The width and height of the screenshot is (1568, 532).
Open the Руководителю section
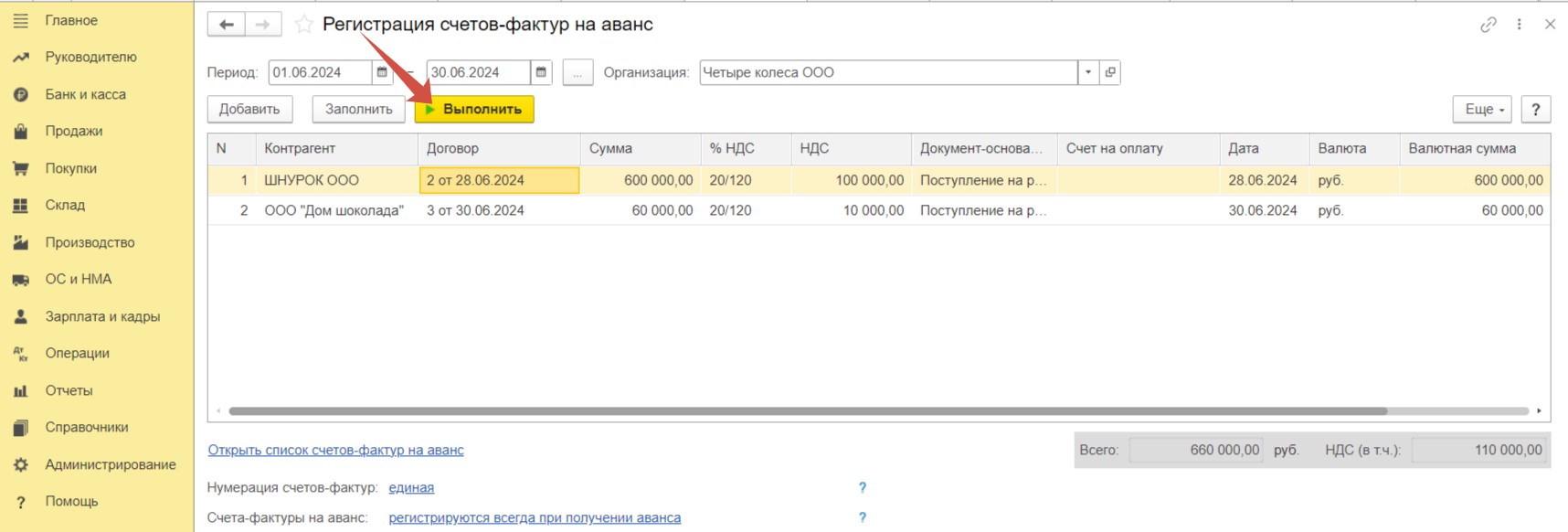point(90,57)
